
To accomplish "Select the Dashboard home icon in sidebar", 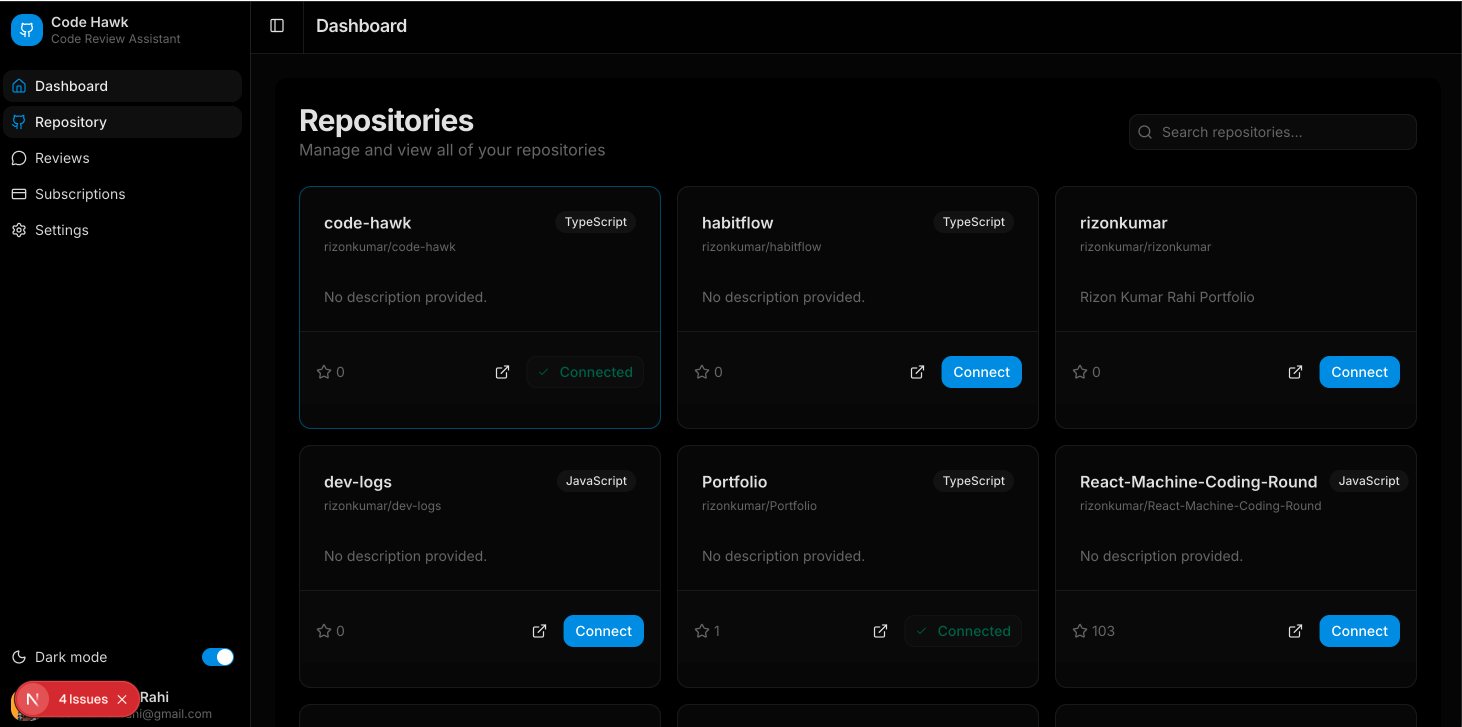I will (x=18, y=86).
